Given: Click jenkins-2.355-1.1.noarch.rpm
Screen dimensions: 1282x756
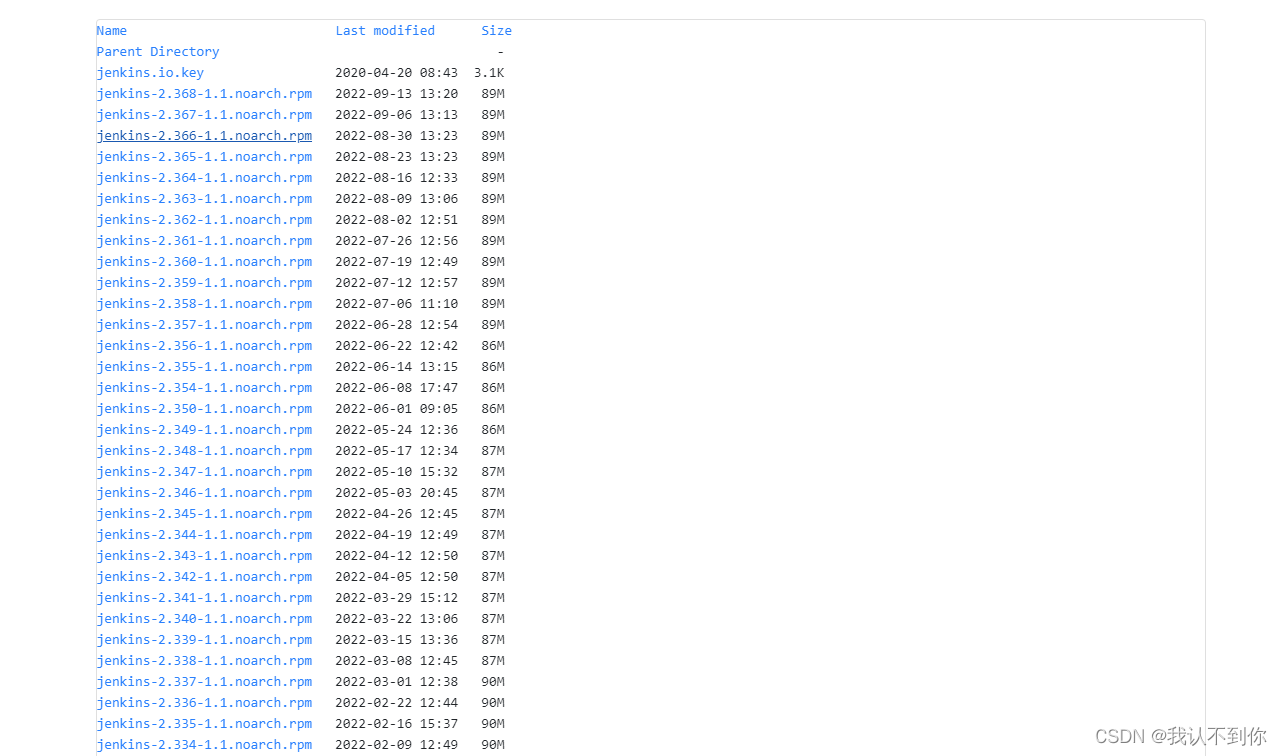Looking at the screenshot, I should coord(204,367).
